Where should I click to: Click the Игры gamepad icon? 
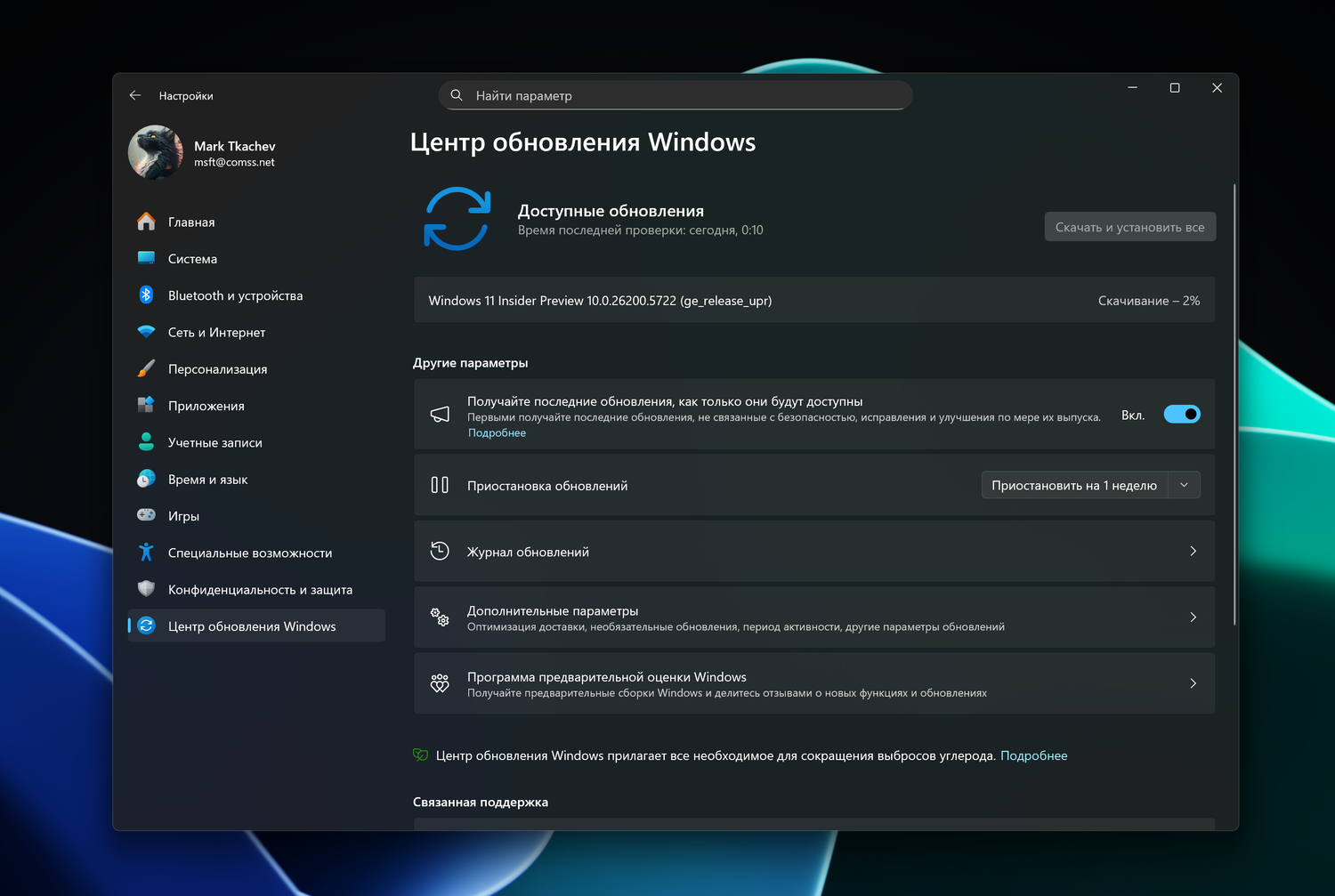tap(147, 516)
